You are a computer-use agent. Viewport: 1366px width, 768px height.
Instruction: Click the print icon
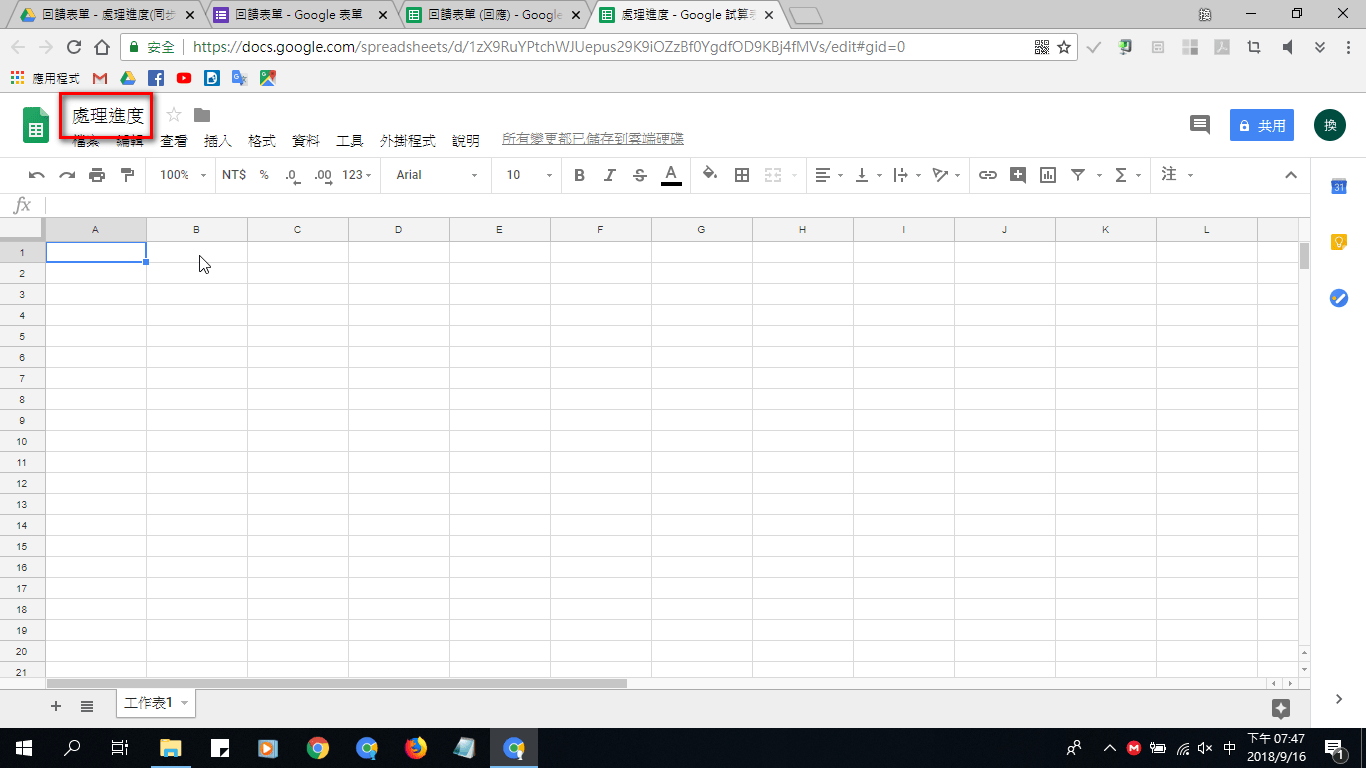click(97, 175)
